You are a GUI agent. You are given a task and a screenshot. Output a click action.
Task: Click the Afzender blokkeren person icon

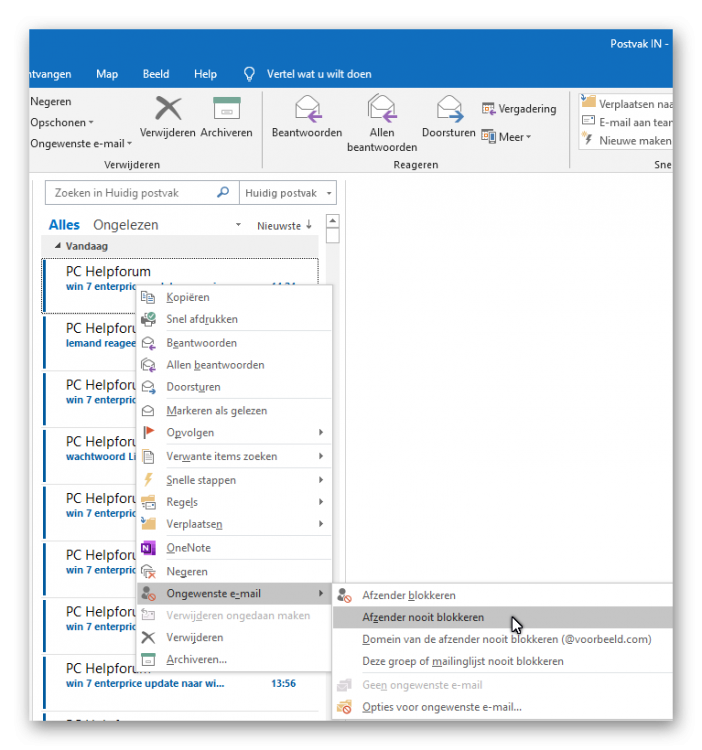pyautogui.click(x=344, y=595)
